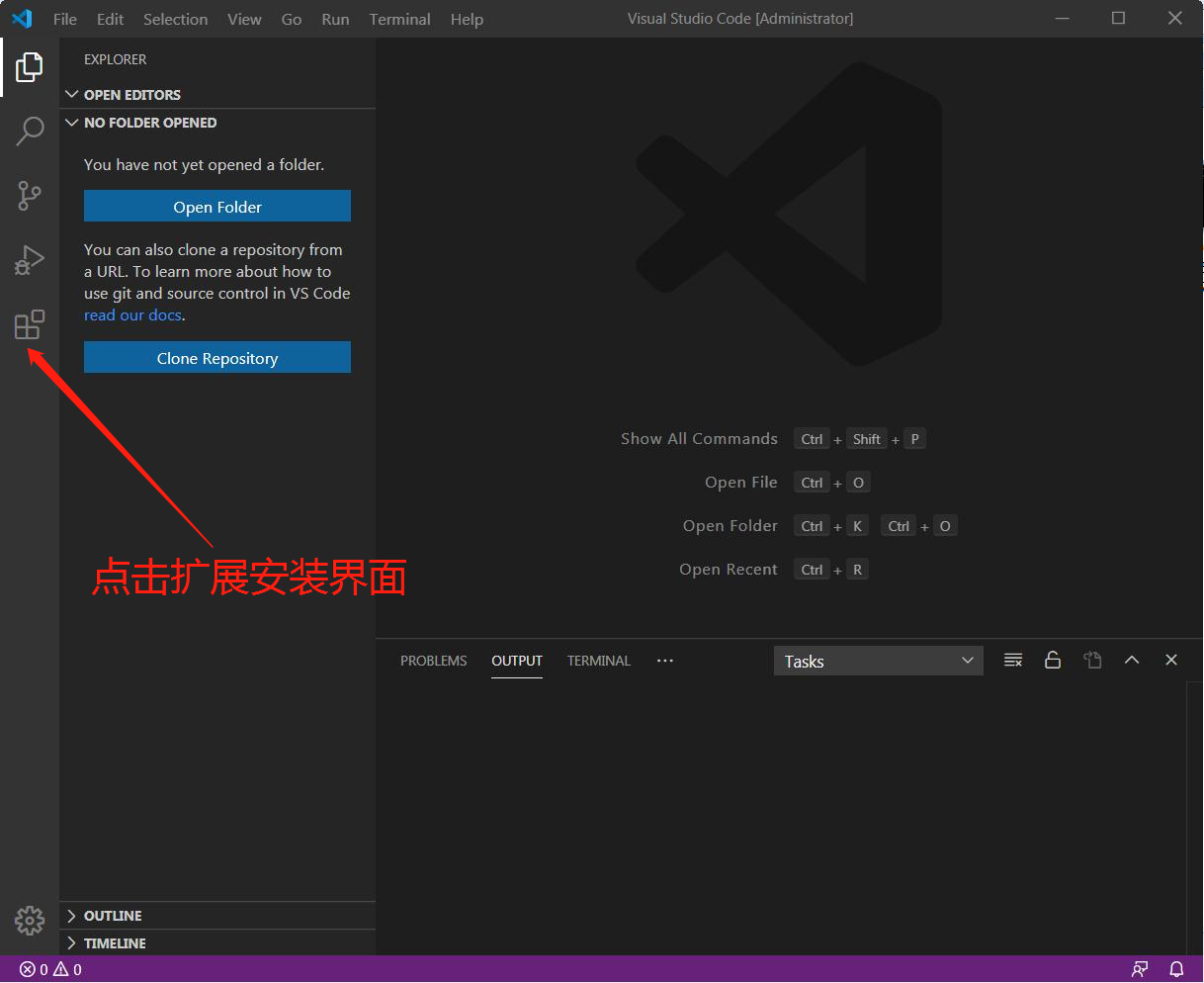Follow the read our docs link

click(132, 314)
